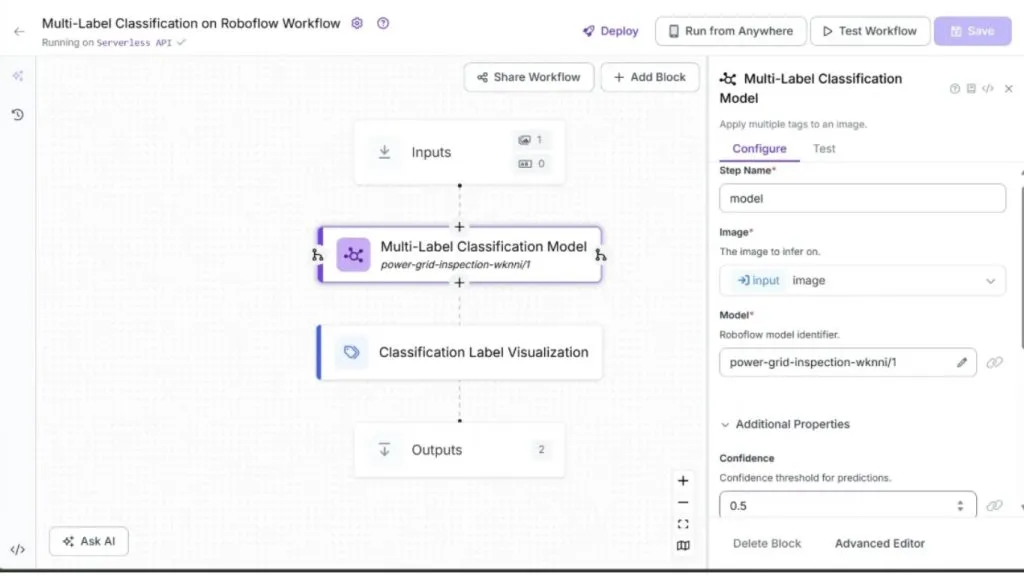Zoom out on the canvas
Image resolution: width=1024 pixels, height=576 pixels.
pos(683,503)
